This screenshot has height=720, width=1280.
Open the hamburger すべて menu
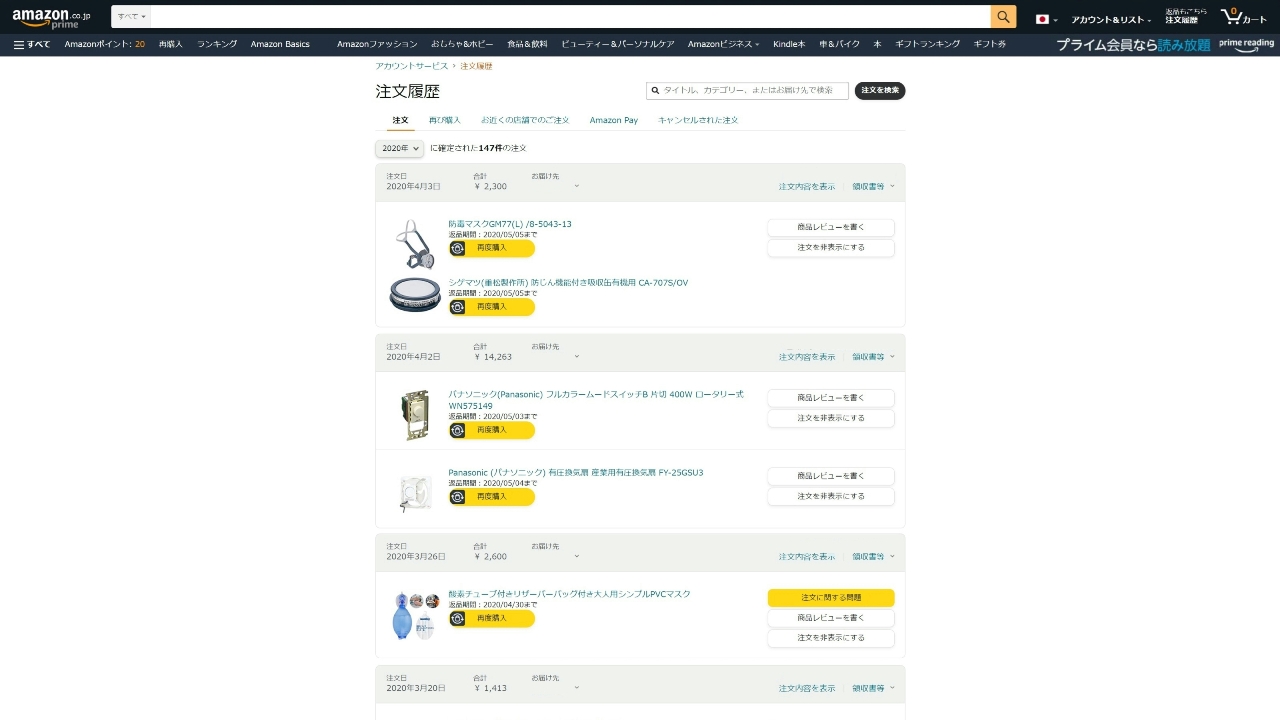pos(32,44)
